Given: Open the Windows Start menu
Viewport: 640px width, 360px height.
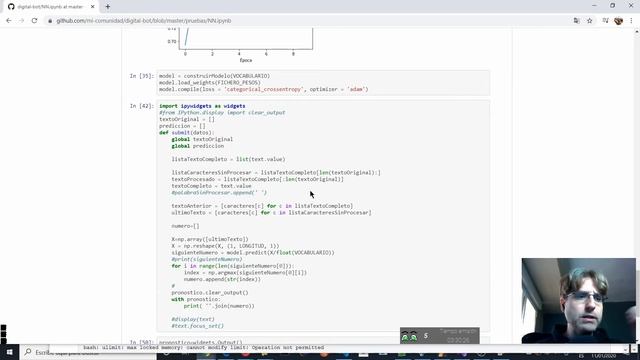Looking at the screenshot, I should (9, 352).
